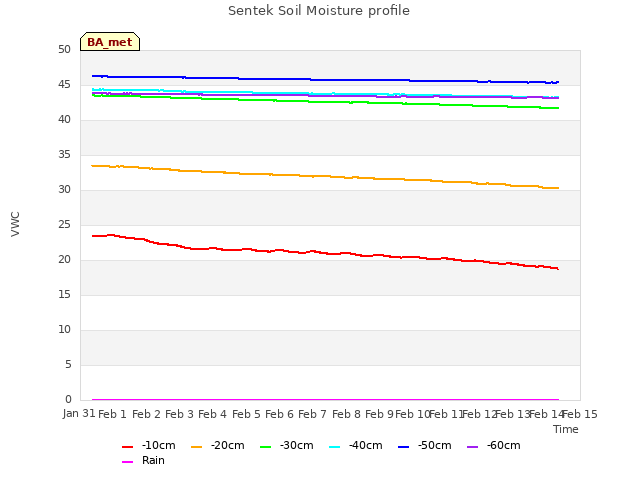Toggle the Rain legend entry
640x480 pixels.
point(143,460)
